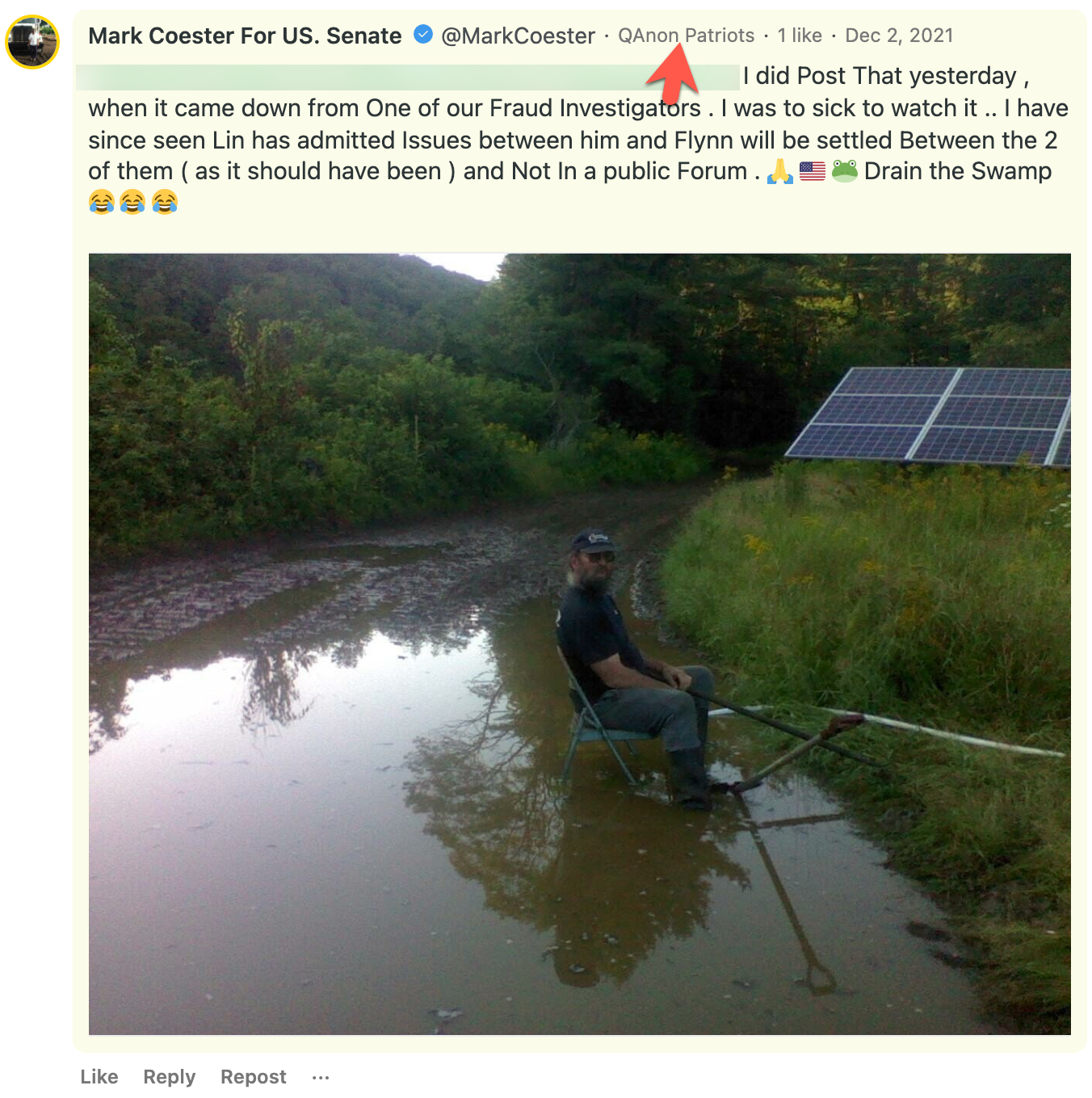Reply to Mark Coester's post

(170, 1077)
